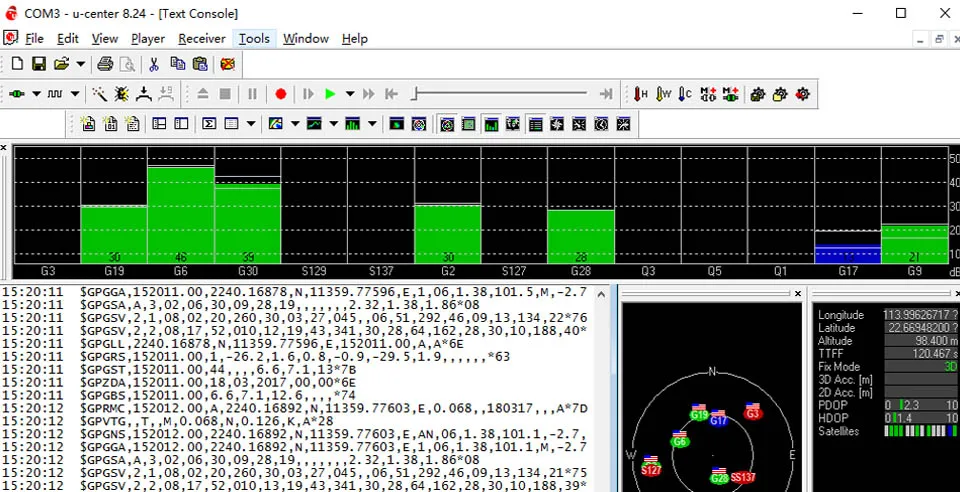Open a log file with the folder icon
960x492 pixels.
click(x=61, y=64)
